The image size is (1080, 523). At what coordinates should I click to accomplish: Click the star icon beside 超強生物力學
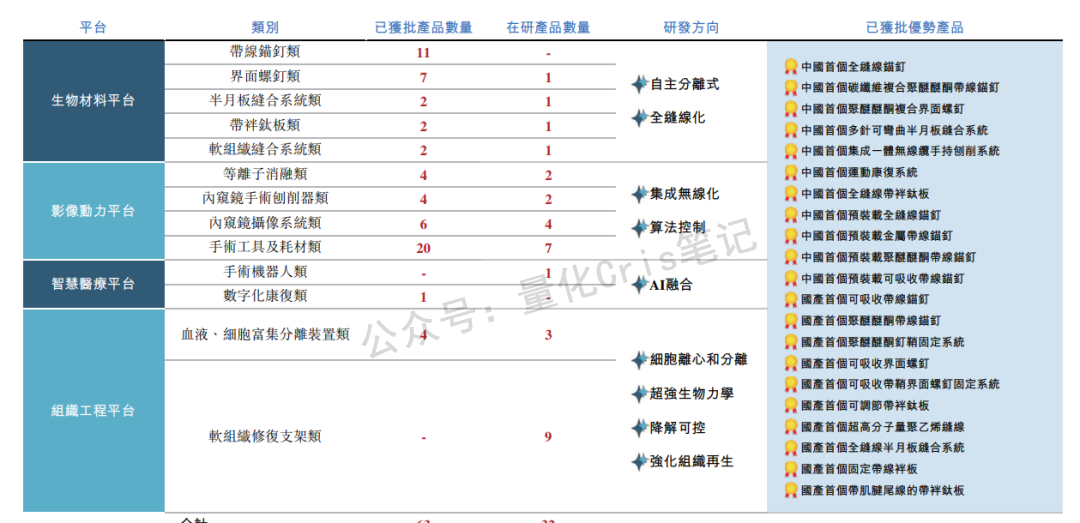click(x=640, y=394)
